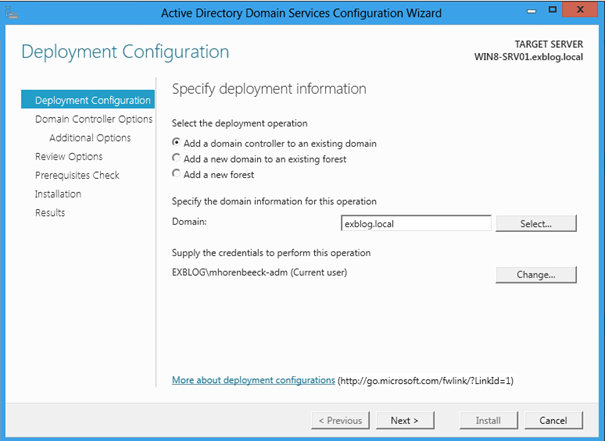Click the go.microsoft.com fwlink URL text
The height and width of the screenshot is (441, 605).
pyautogui.click(x=426, y=381)
